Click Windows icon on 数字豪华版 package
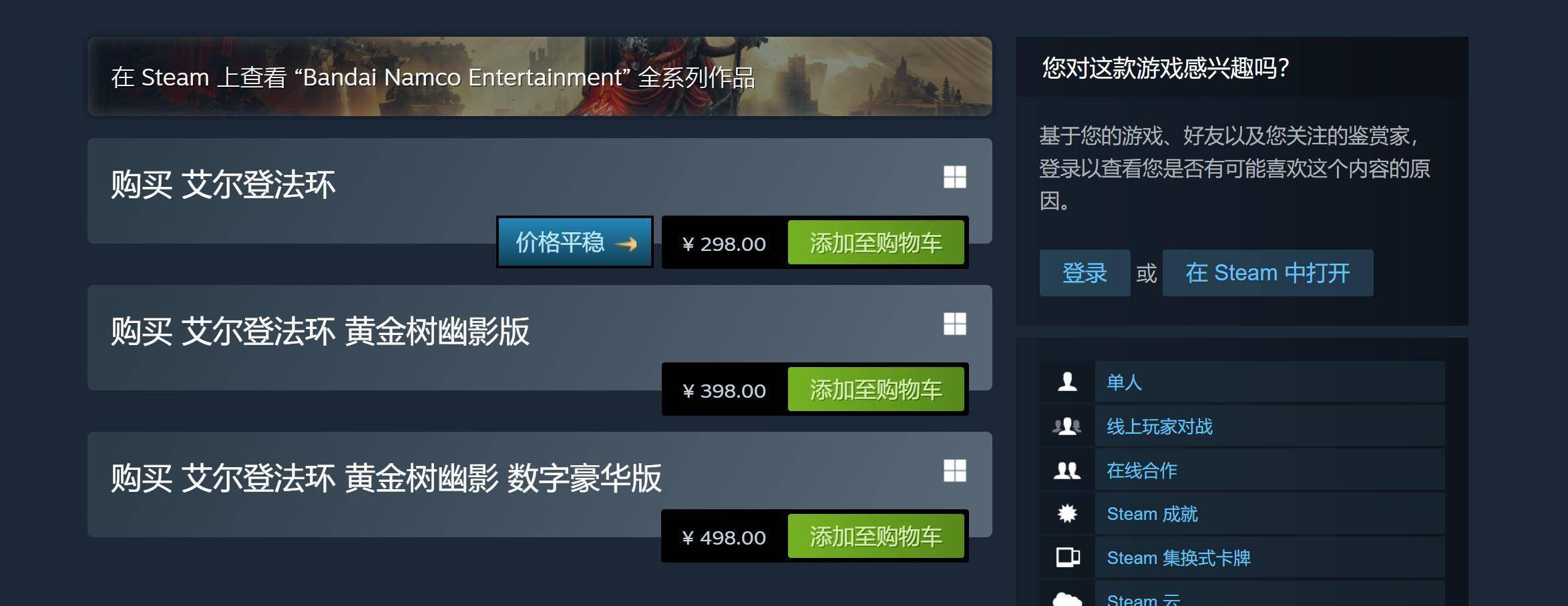Viewport: 1568px width, 606px height. coord(954,471)
